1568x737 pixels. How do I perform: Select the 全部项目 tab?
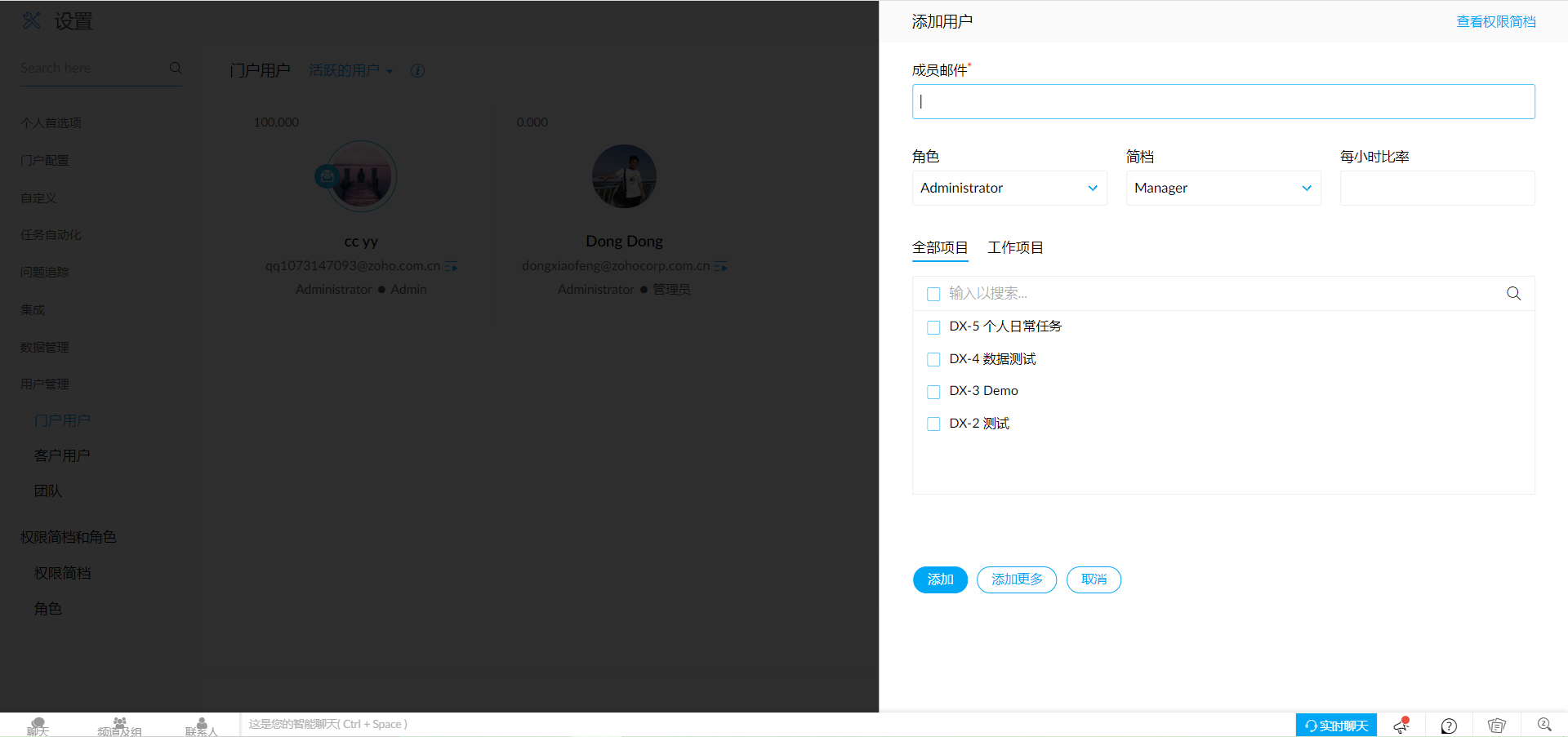(x=940, y=247)
